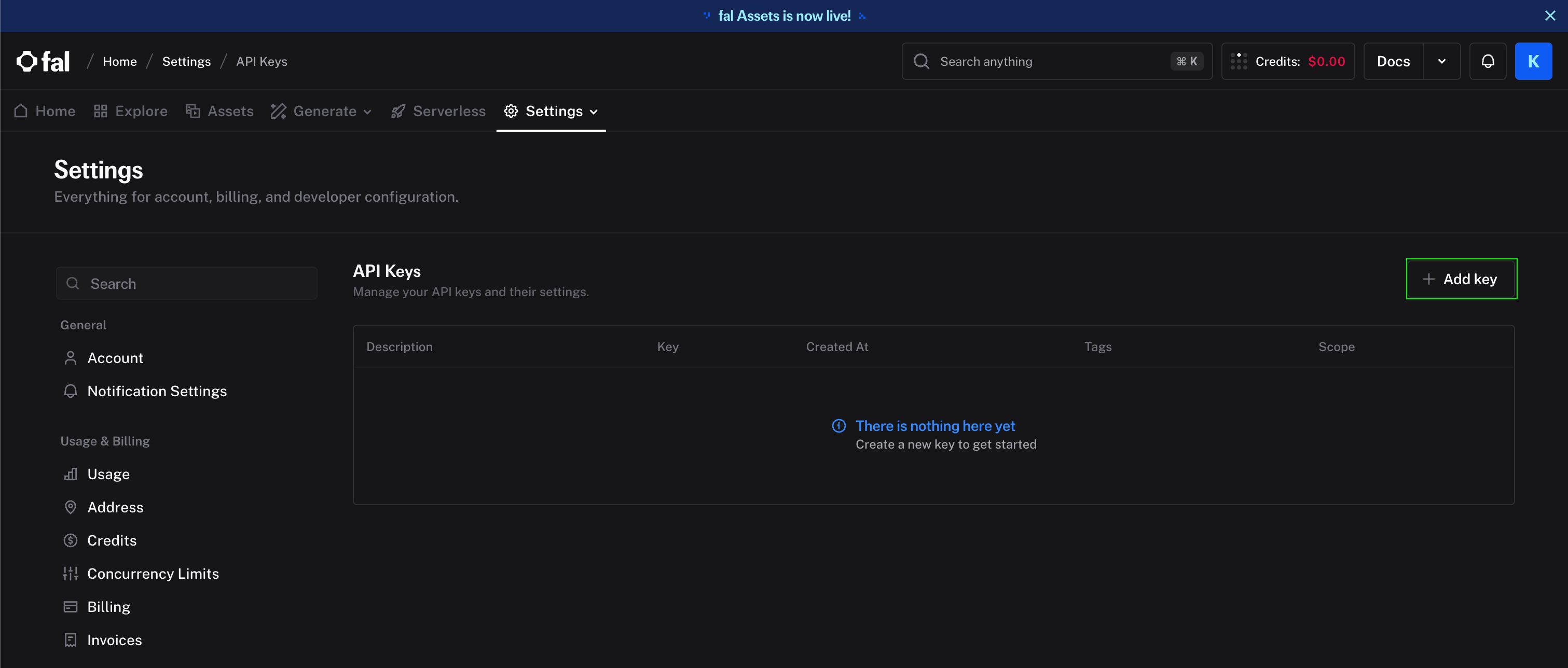
Task: Click the magnifier in Search anything
Action: [921, 61]
